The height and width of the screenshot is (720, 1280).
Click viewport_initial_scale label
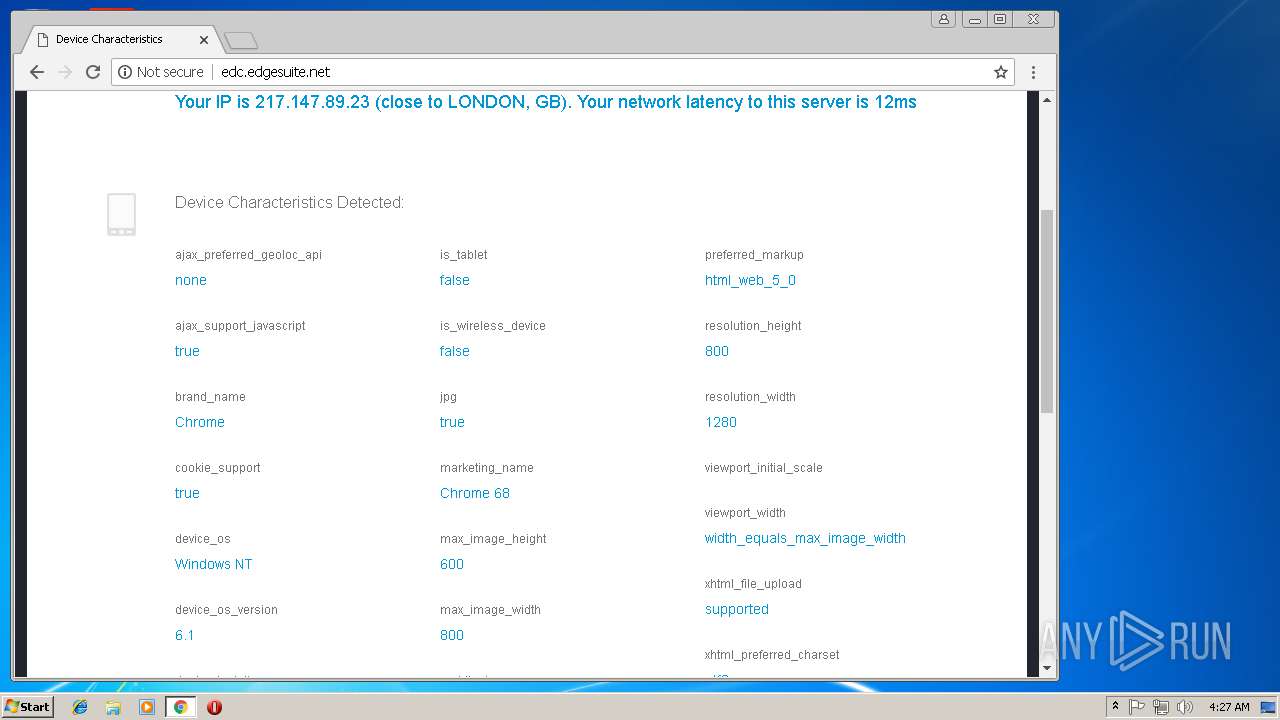(764, 468)
